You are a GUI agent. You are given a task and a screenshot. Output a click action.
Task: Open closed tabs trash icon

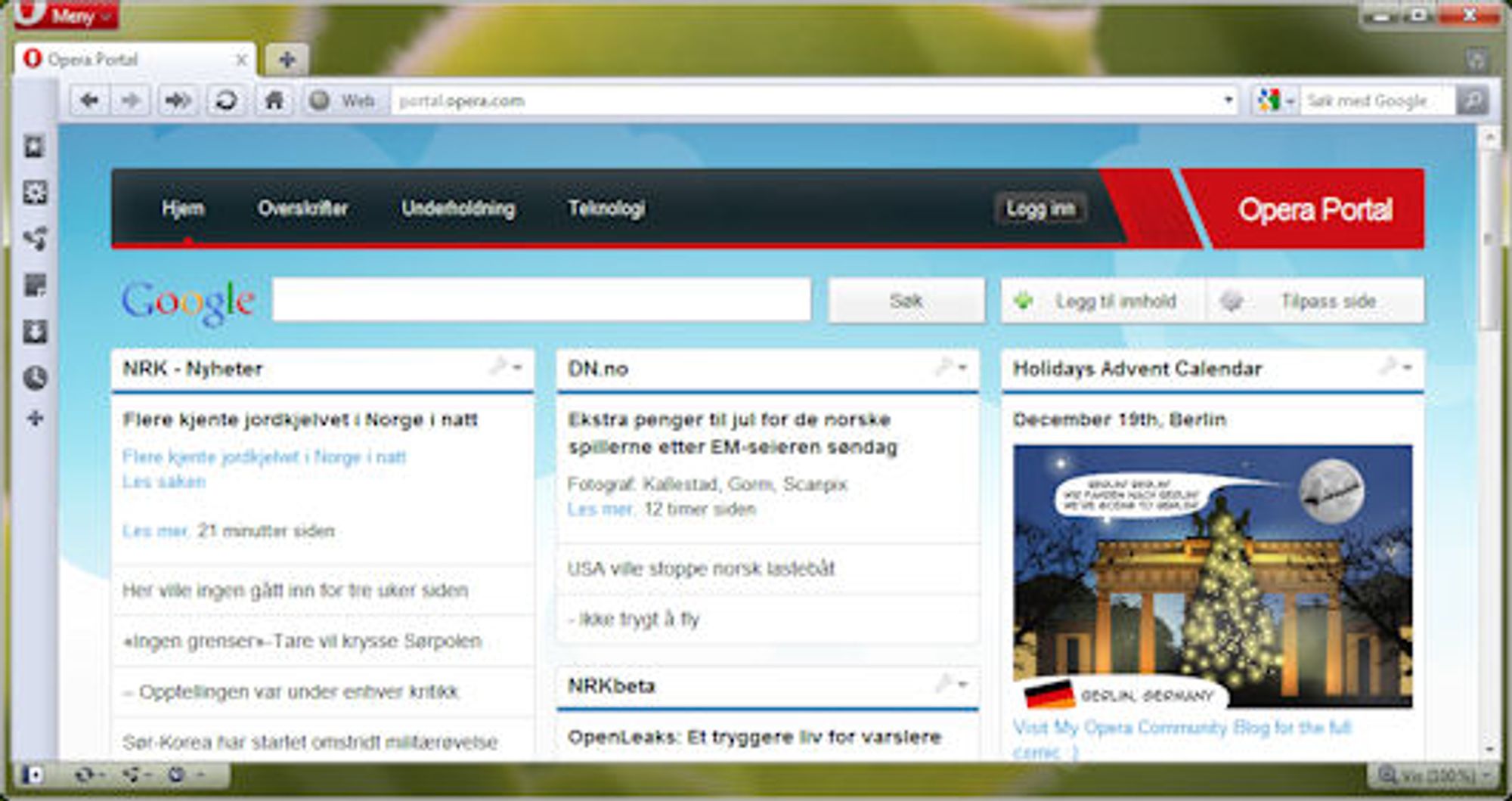1476,60
